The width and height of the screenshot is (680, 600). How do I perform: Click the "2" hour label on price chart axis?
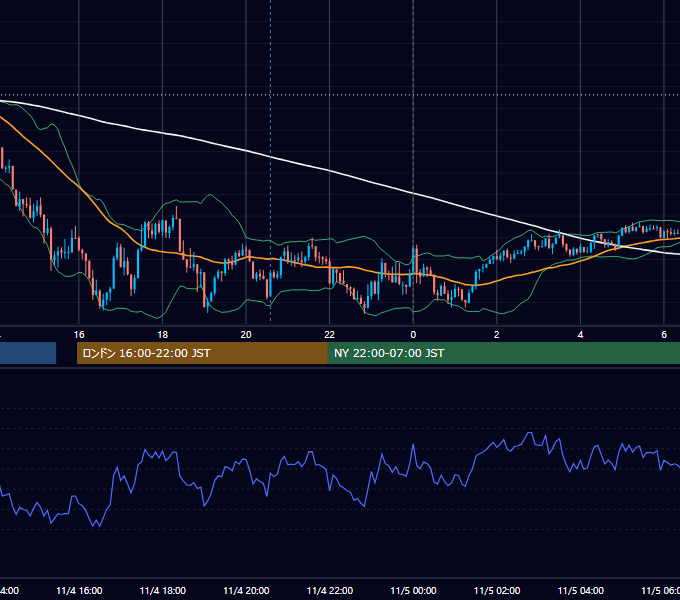(497, 335)
